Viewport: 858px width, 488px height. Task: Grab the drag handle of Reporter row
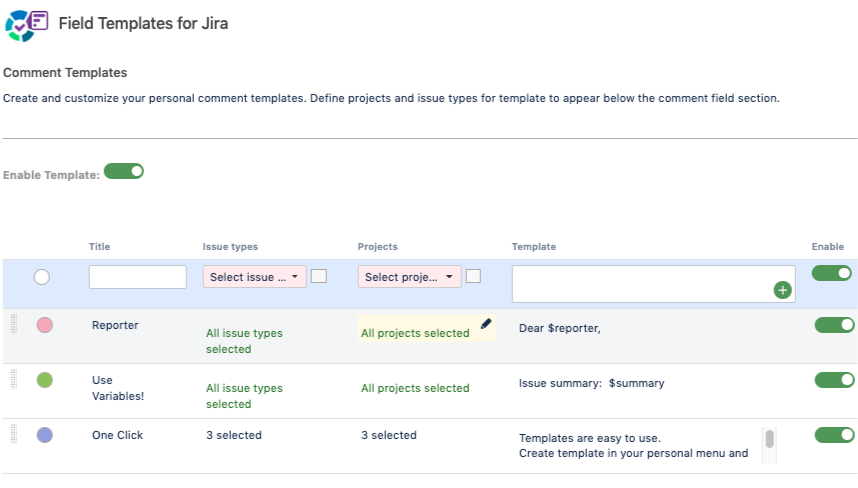point(14,324)
